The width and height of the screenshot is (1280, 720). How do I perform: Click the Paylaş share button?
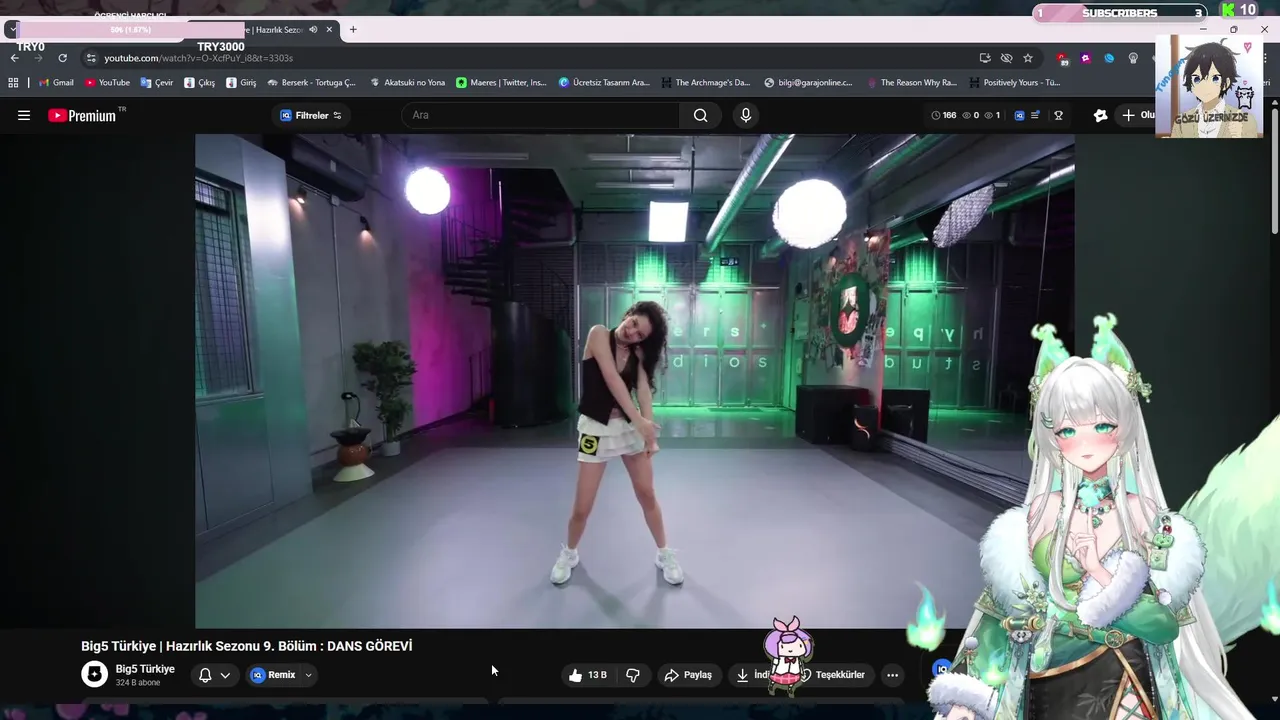689,675
